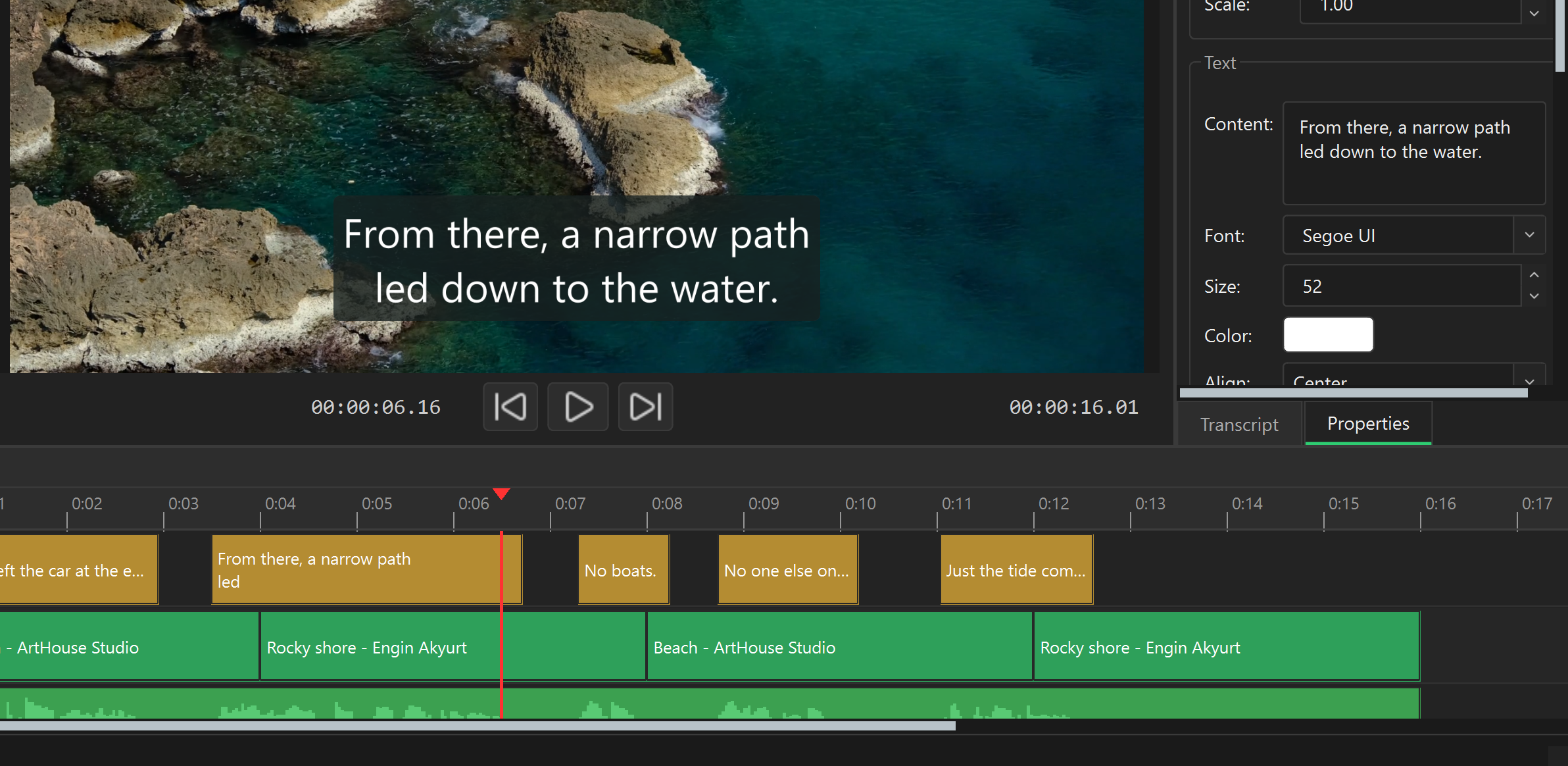Image resolution: width=1568 pixels, height=766 pixels.
Task: Open the white text Color swatch
Action: click(x=1328, y=334)
